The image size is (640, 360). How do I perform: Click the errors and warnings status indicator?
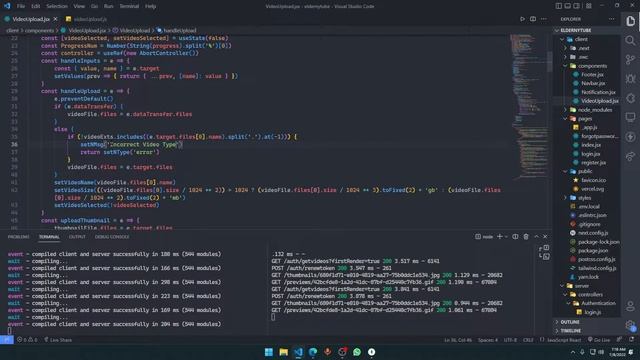27,340
